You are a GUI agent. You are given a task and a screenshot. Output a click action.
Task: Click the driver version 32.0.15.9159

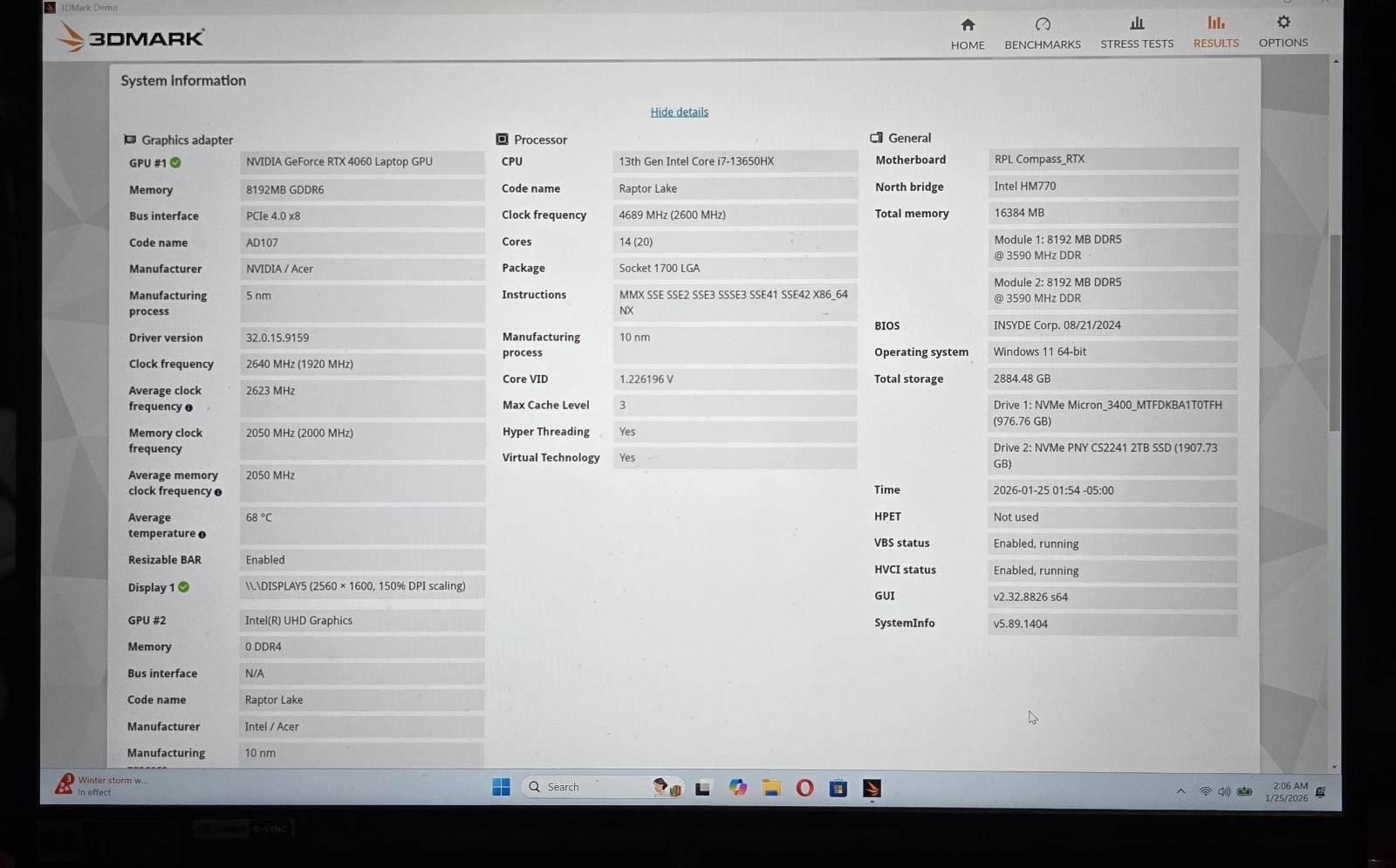click(x=362, y=338)
